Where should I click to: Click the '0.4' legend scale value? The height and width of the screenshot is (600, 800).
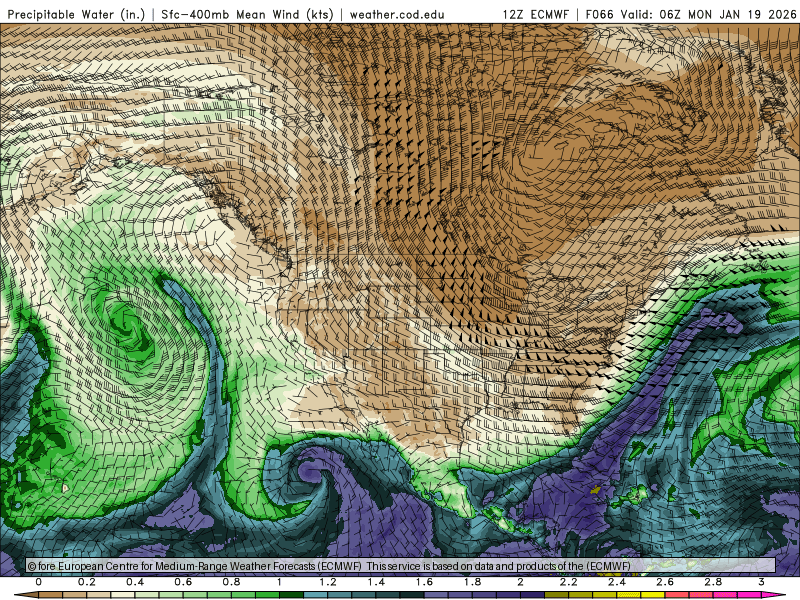pos(135,582)
